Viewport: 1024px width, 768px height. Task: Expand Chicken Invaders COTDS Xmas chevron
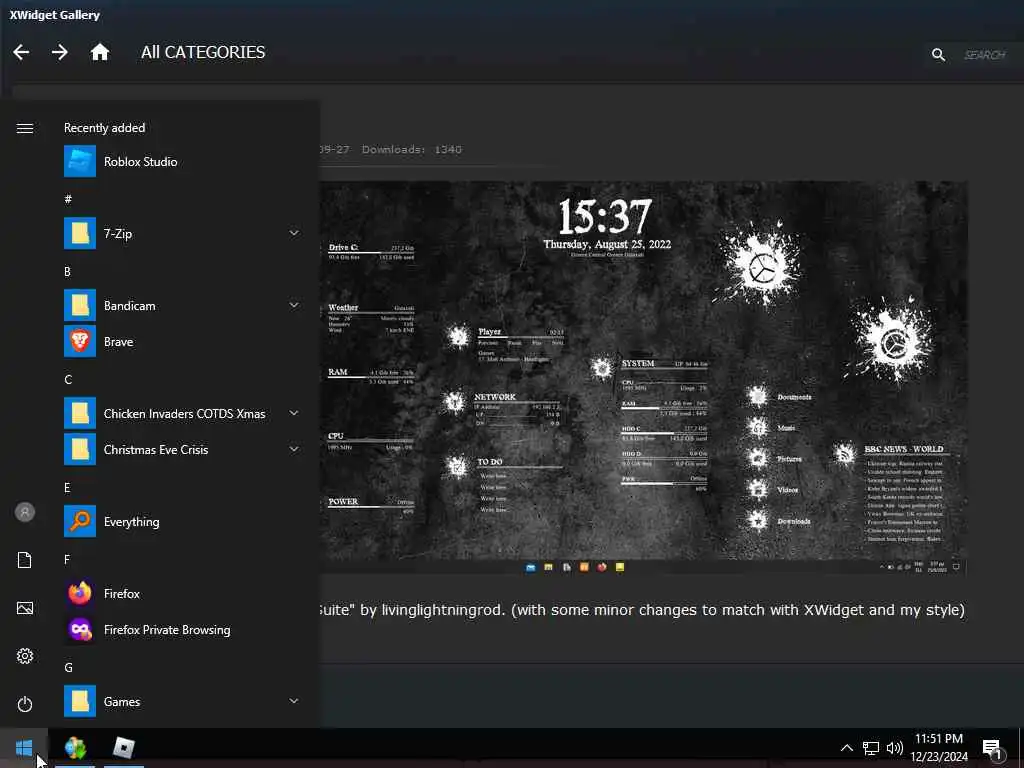(x=294, y=413)
